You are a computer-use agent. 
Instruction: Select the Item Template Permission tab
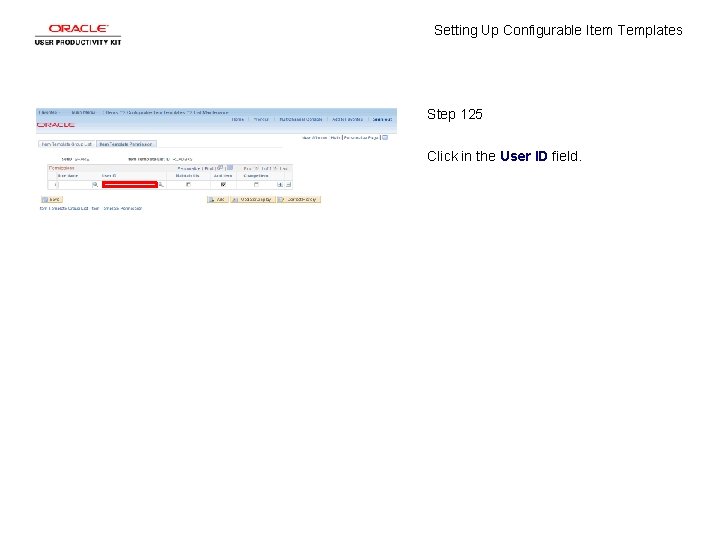coord(126,144)
